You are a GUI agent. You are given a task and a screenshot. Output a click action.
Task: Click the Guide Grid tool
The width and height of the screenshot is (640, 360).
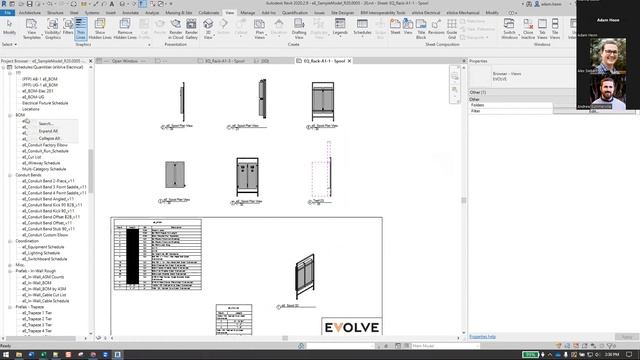pyautogui.click(x=452, y=29)
